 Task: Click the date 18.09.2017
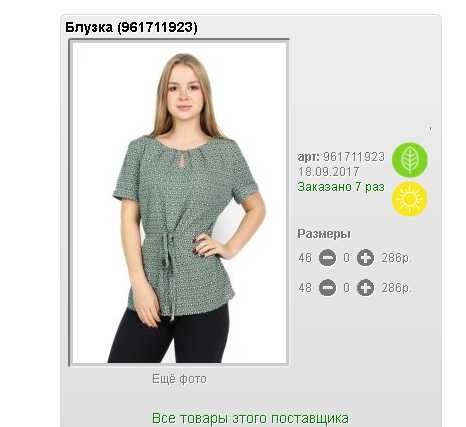coord(328,172)
